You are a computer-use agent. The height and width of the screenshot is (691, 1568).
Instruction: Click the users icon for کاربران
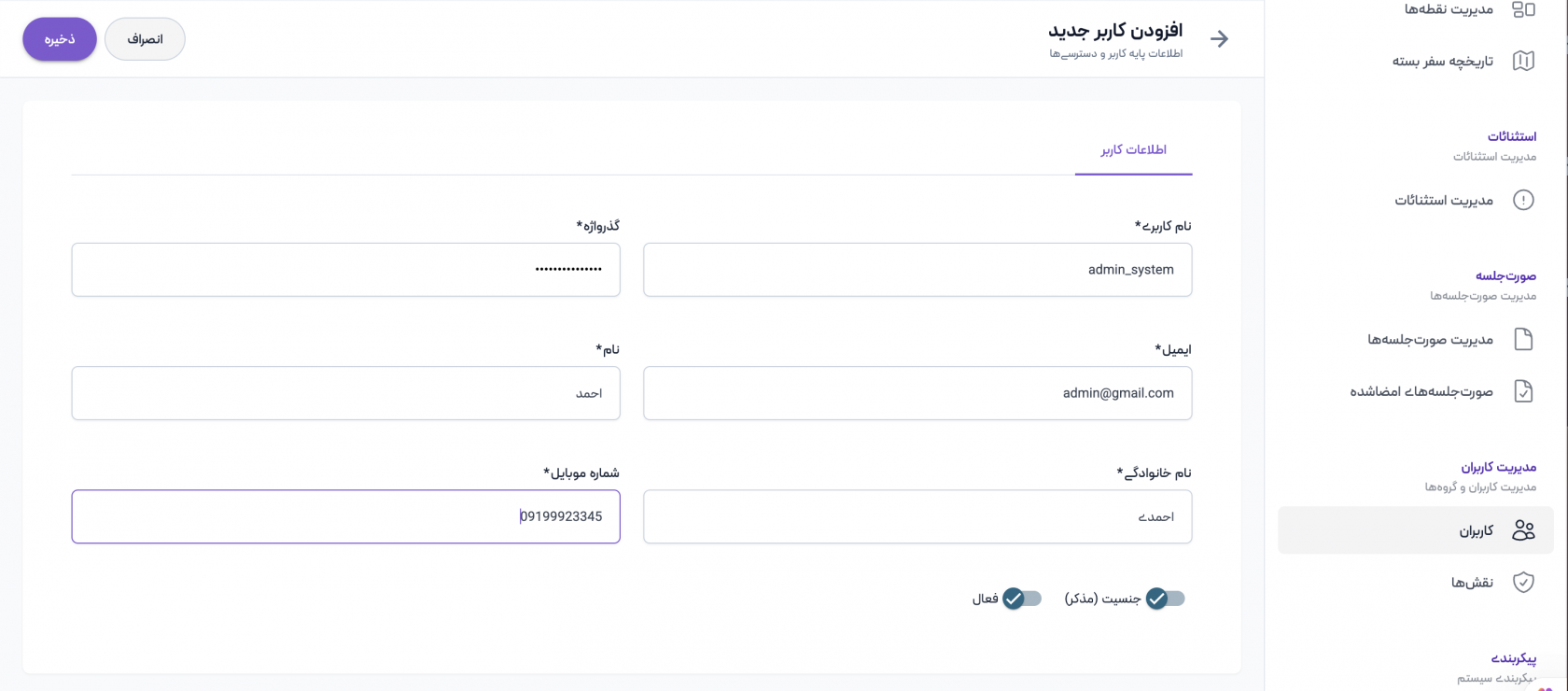[x=1523, y=530]
